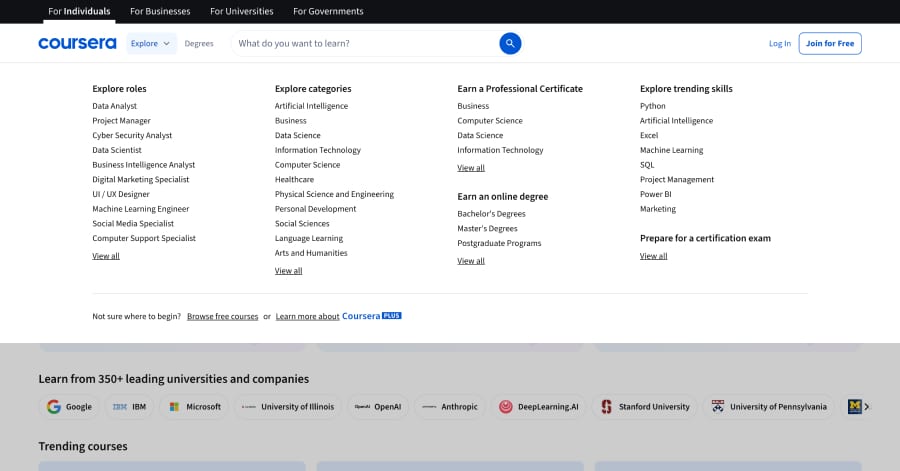900x471 pixels.
Task: Select the Cyber Security Analyst role
Action: [x=132, y=135]
